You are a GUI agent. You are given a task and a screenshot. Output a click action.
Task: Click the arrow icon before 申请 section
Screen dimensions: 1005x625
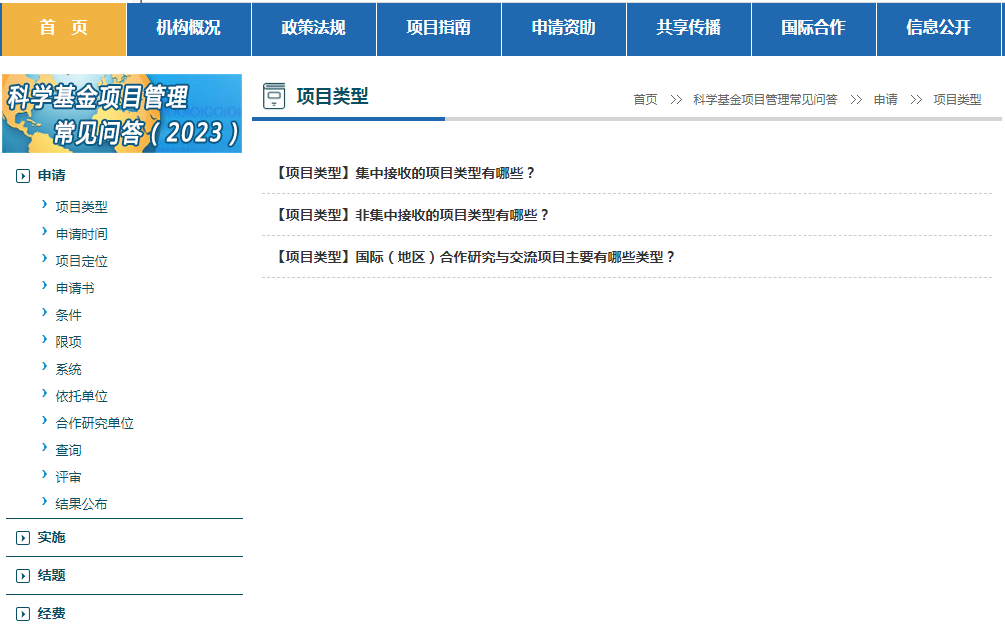pyautogui.click(x=21, y=174)
